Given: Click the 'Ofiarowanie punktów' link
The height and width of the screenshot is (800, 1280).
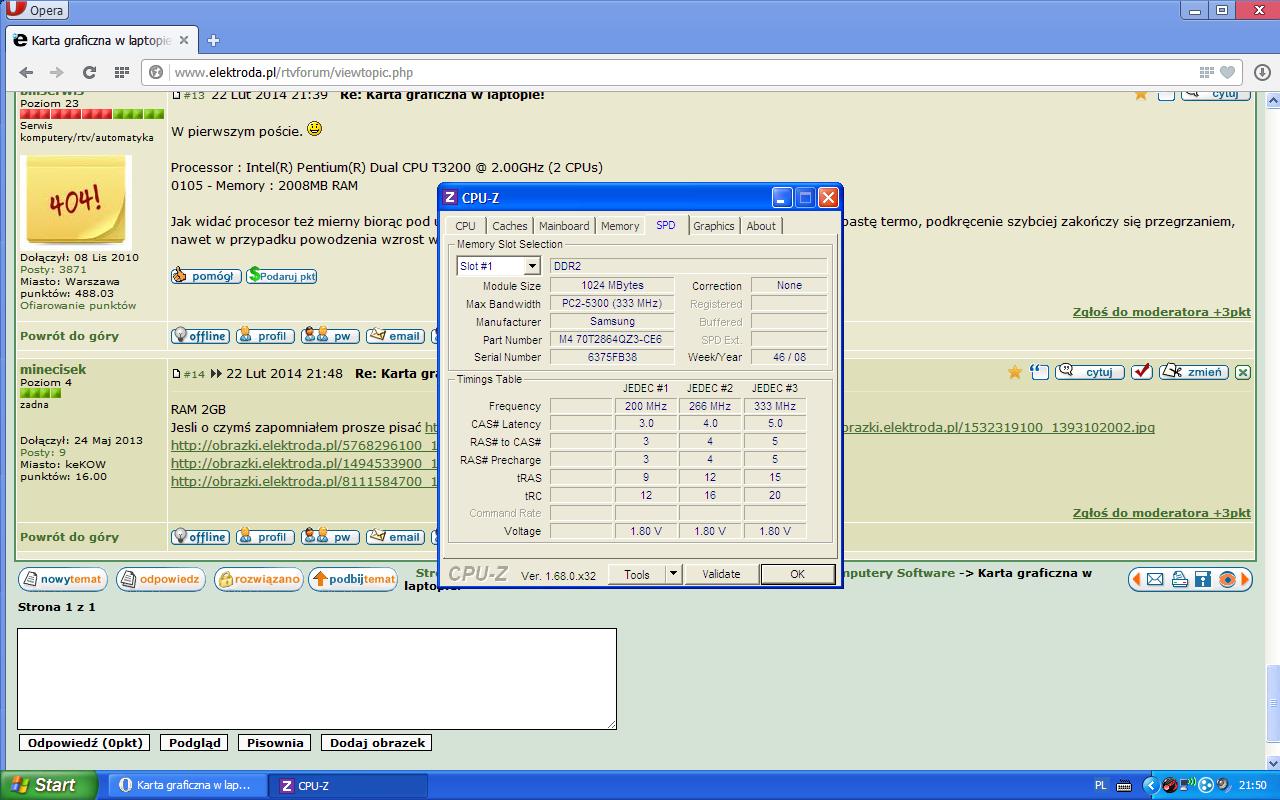Looking at the screenshot, I should point(78,305).
